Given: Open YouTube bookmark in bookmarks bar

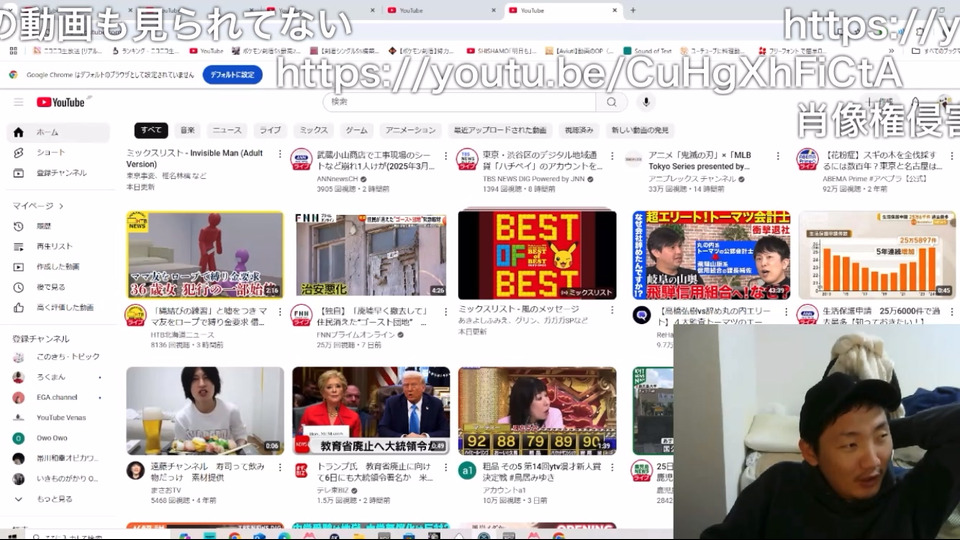Looking at the screenshot, I should click(206, 51).
